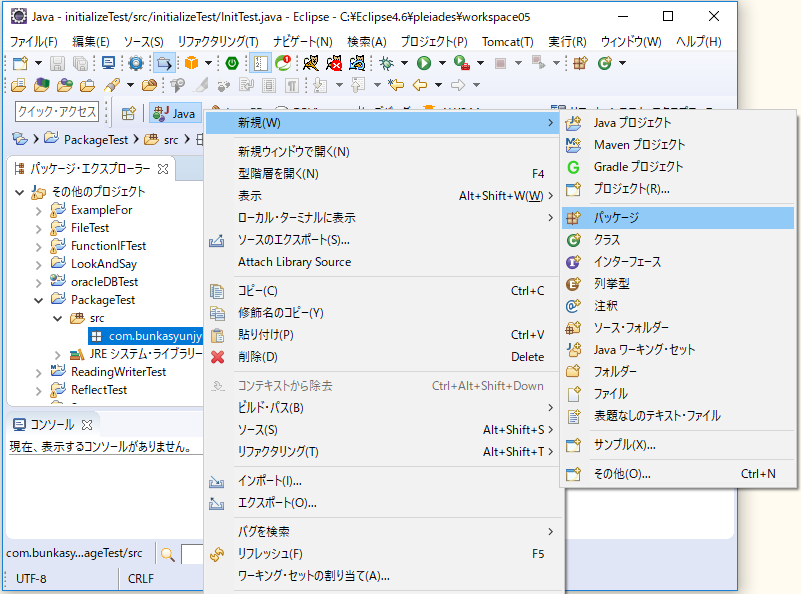This screenshot has height=594, width=801.
Task: Click the Debug bug icon in toolbar
Action: point(387,63)
